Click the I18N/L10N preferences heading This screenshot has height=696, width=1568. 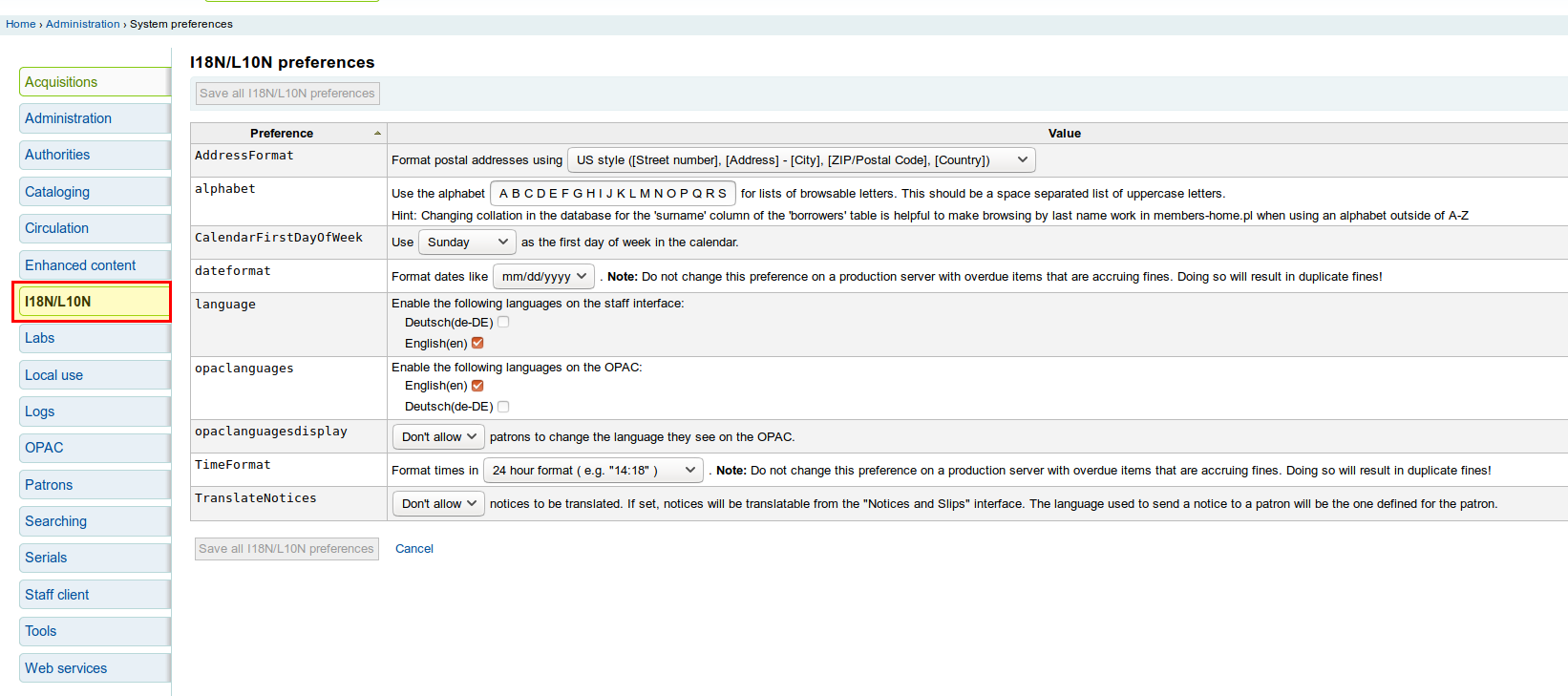point(283,62)
